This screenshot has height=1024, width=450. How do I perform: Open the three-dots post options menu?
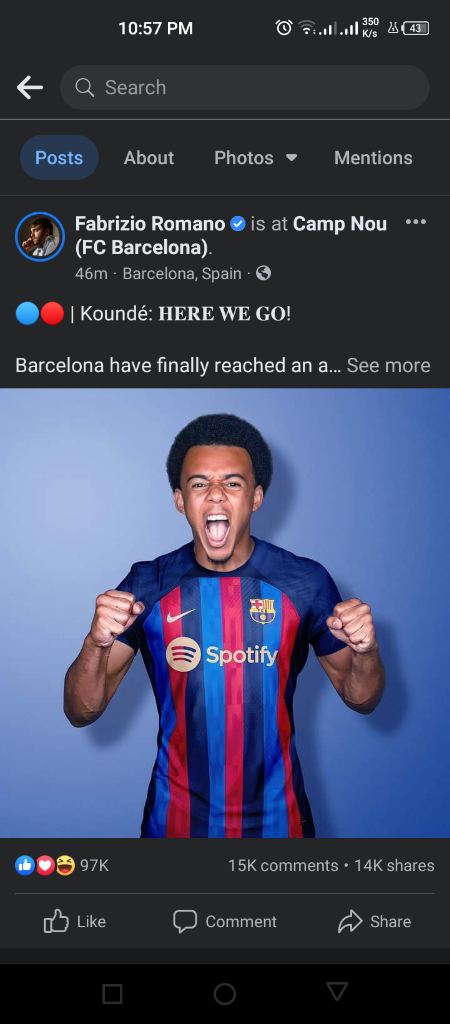coord(415,222)
